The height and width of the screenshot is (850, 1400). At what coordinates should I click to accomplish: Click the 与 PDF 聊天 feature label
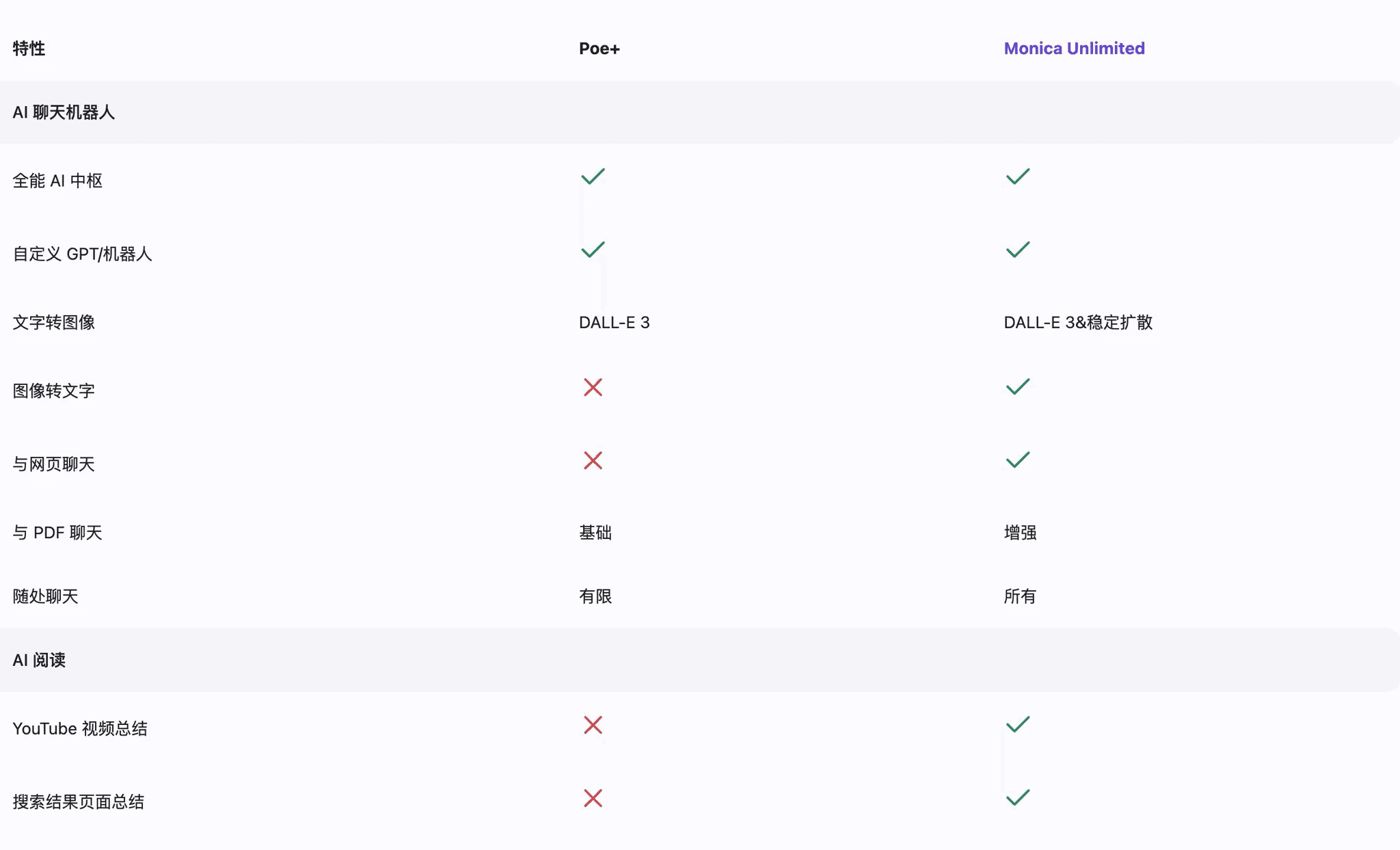[x=57, y=532]
